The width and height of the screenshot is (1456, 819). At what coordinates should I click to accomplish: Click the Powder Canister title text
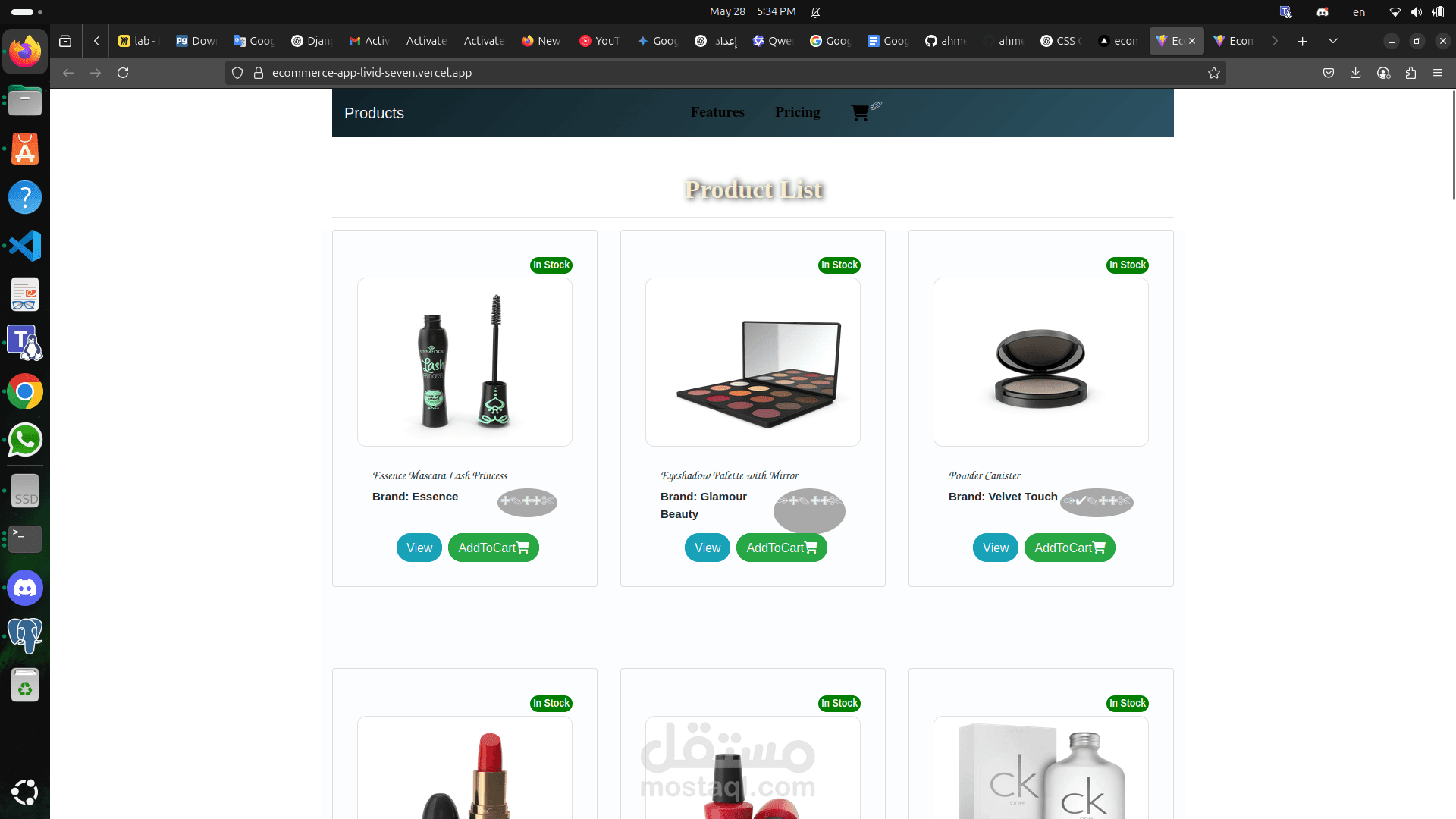coord(984,475)
